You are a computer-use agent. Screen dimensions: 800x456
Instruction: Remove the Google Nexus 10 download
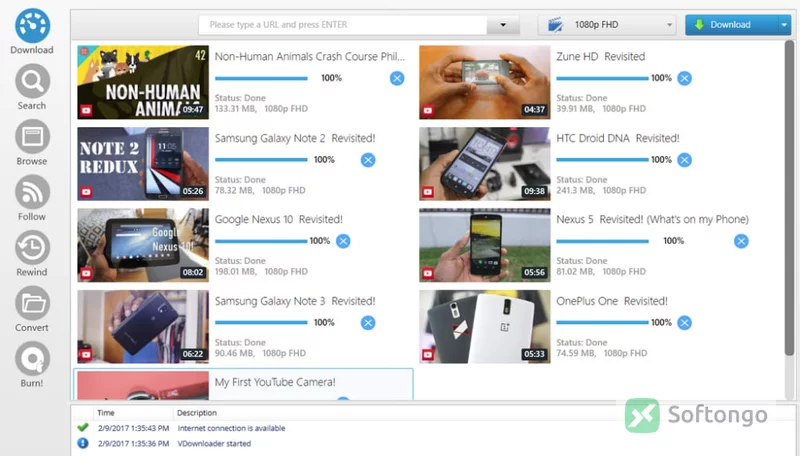(343, 241)
